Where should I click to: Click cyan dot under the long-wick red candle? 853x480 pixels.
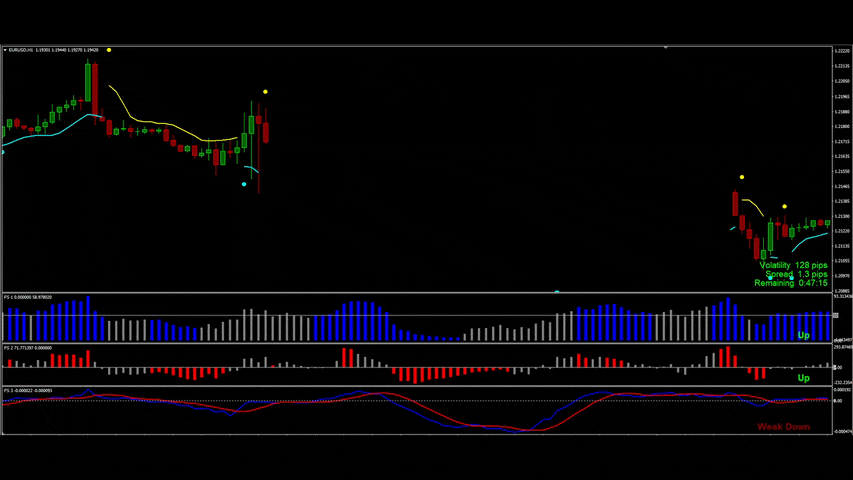pos(246,184)
